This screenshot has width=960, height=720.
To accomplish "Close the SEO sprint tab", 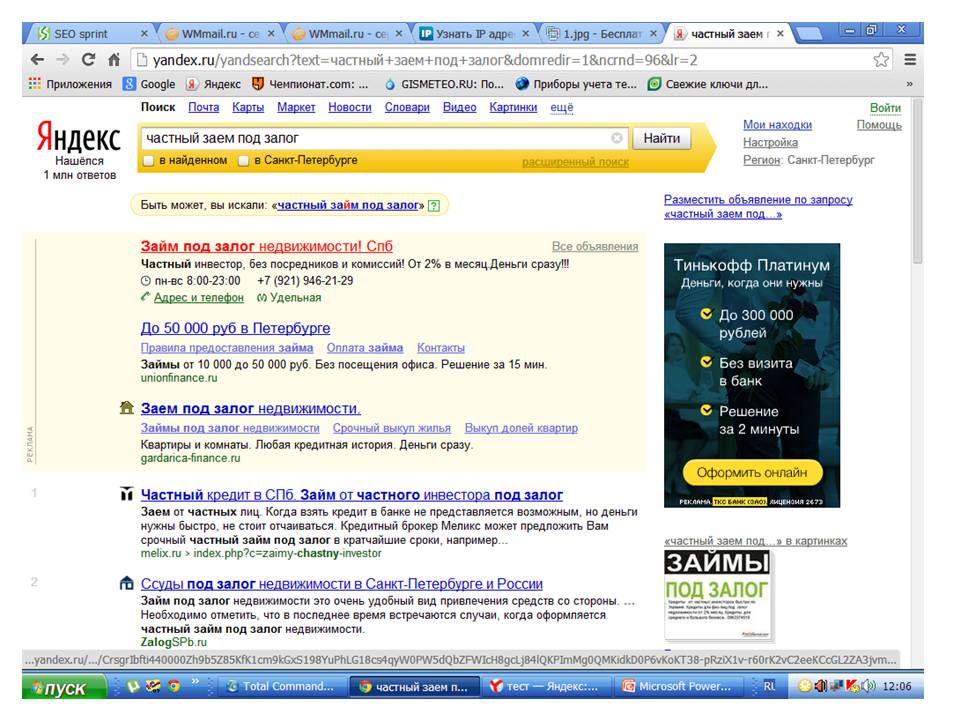I will coord(144,34).
